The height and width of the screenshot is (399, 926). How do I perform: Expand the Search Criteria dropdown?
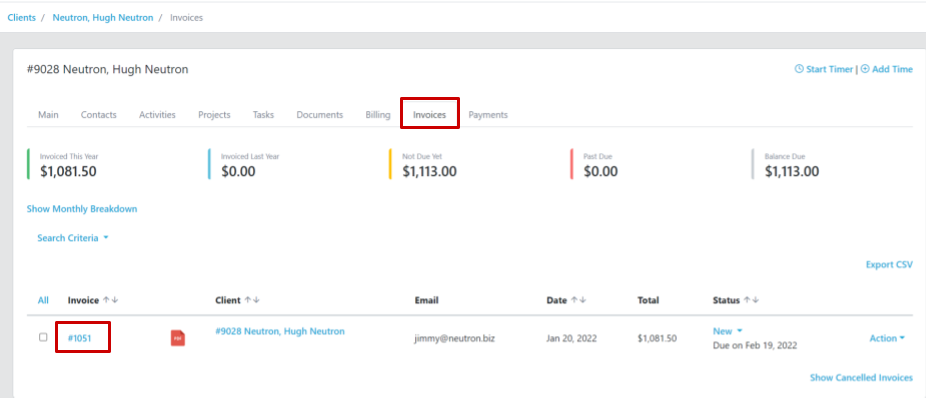click(x=73, y=238)
